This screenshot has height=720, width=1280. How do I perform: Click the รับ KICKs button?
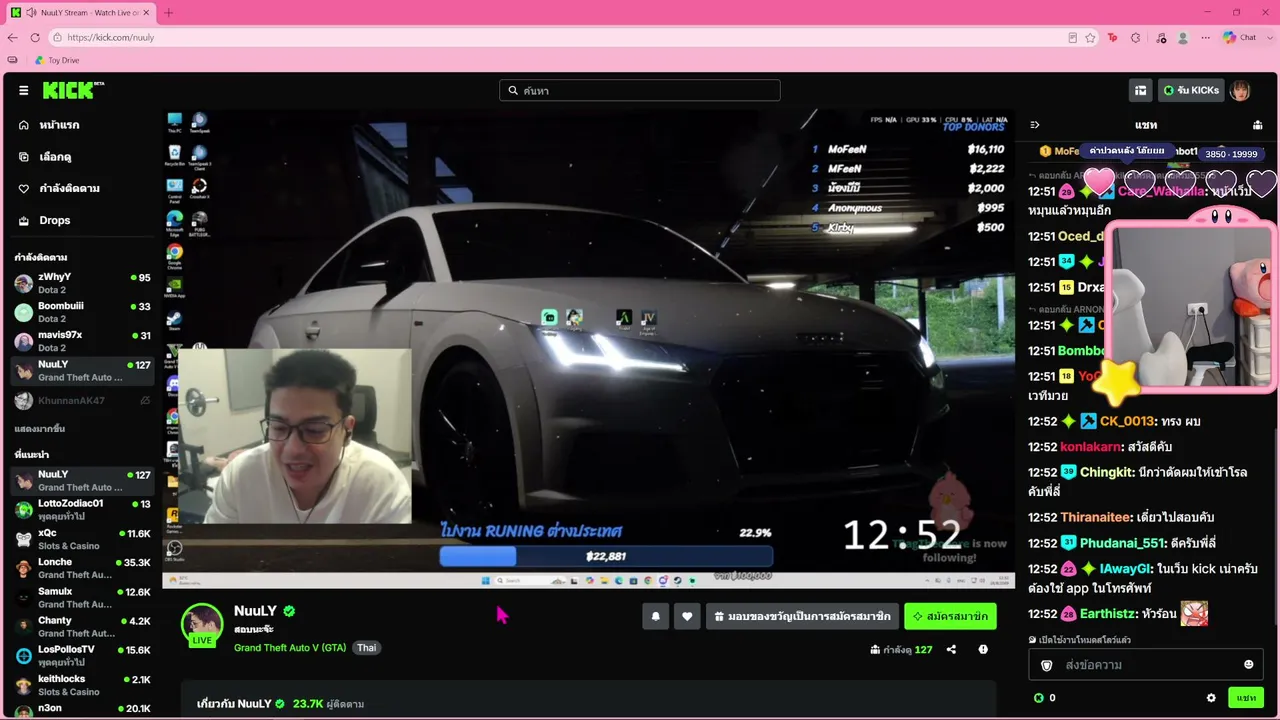1191,91
